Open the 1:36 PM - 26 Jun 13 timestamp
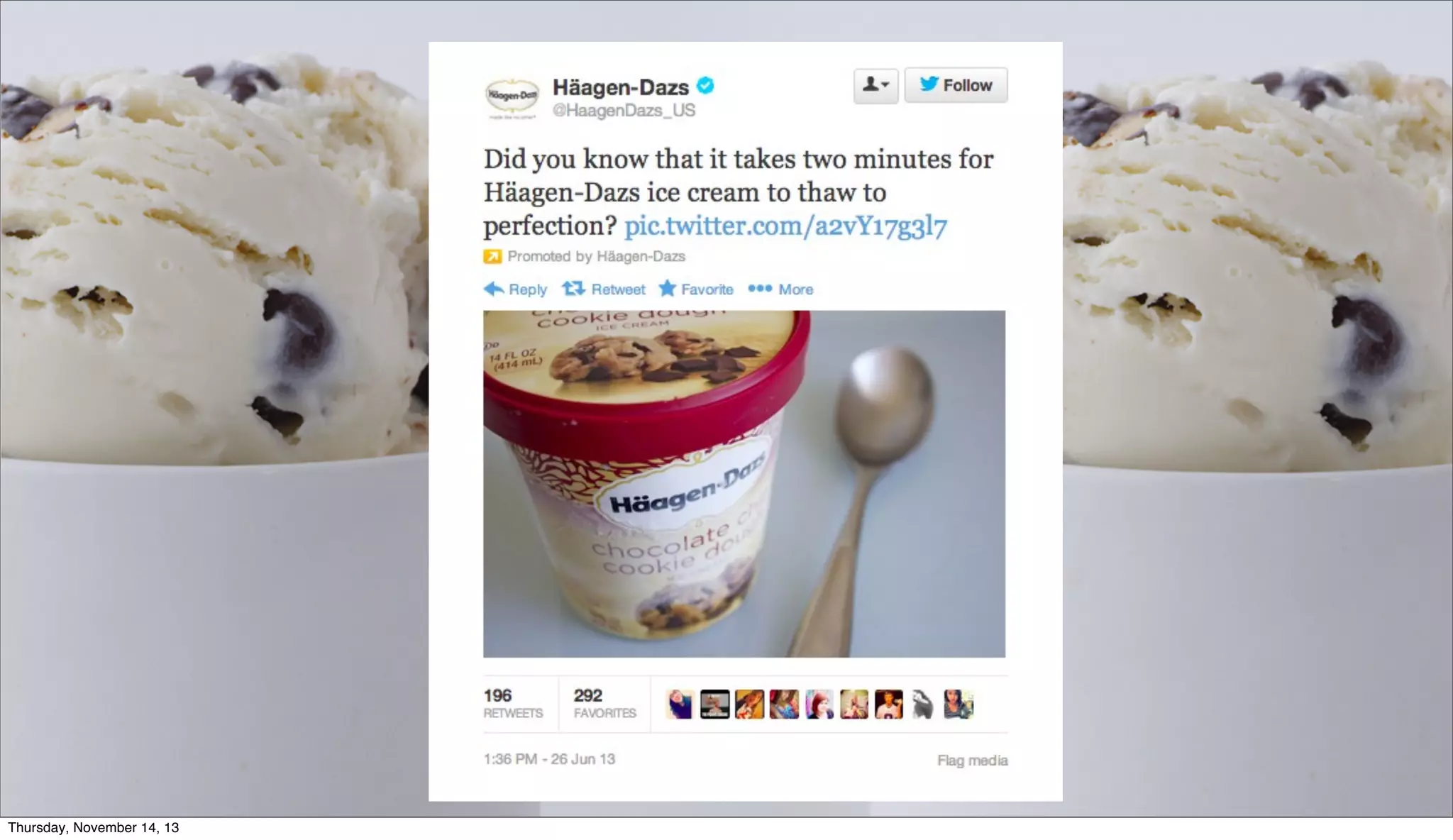This screenshot has width=1453, height=840. point(549,759)
